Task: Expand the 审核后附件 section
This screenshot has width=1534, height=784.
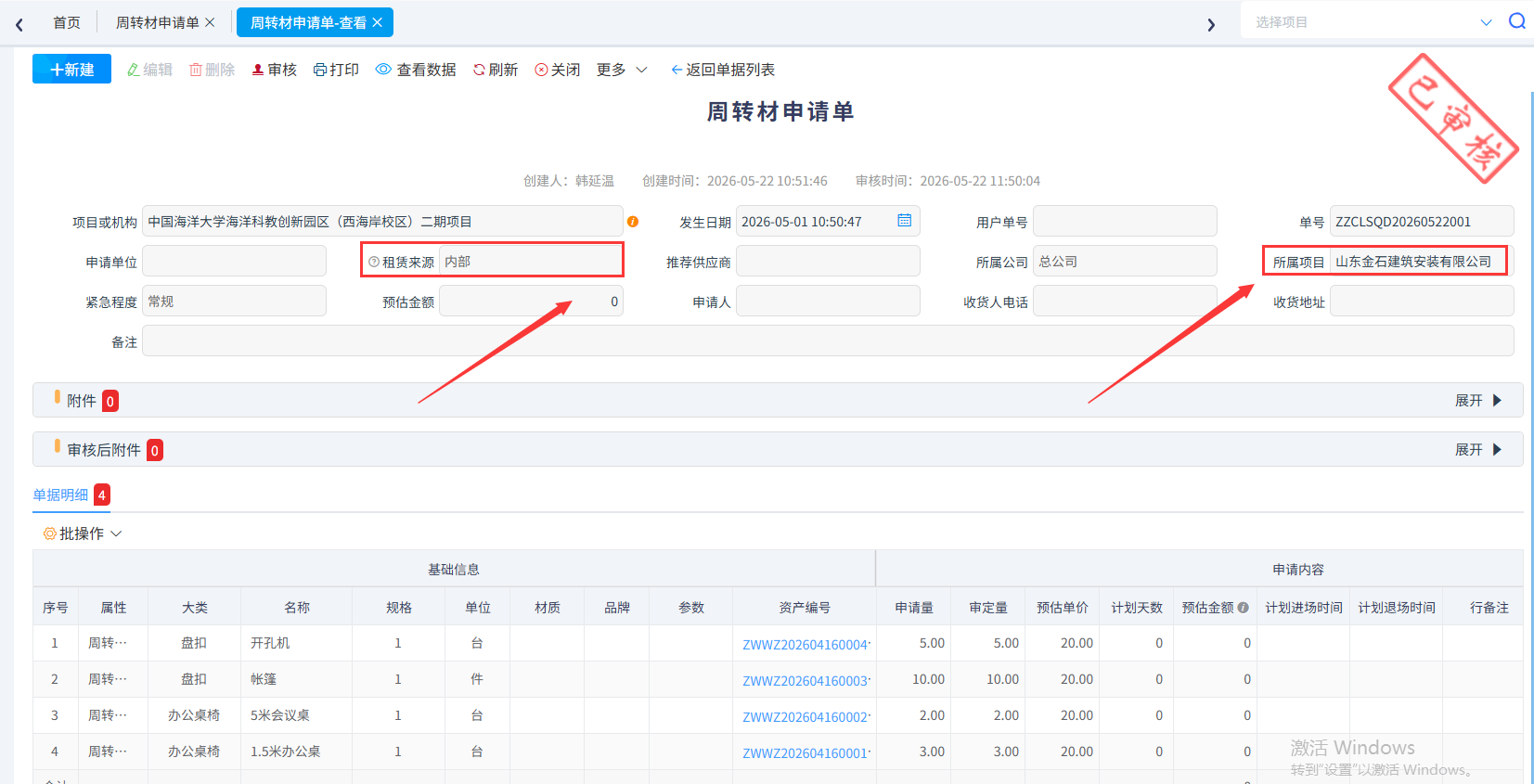Action: [x=1478, y=450]
